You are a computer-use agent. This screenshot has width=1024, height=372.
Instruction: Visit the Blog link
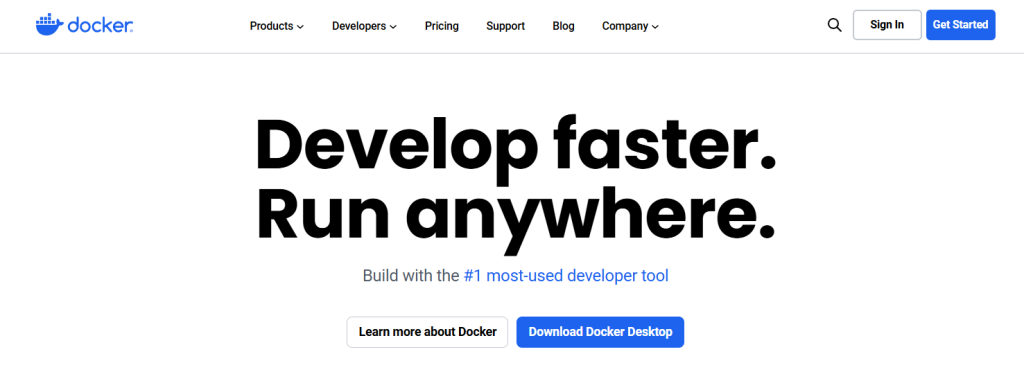click(564, 26)
